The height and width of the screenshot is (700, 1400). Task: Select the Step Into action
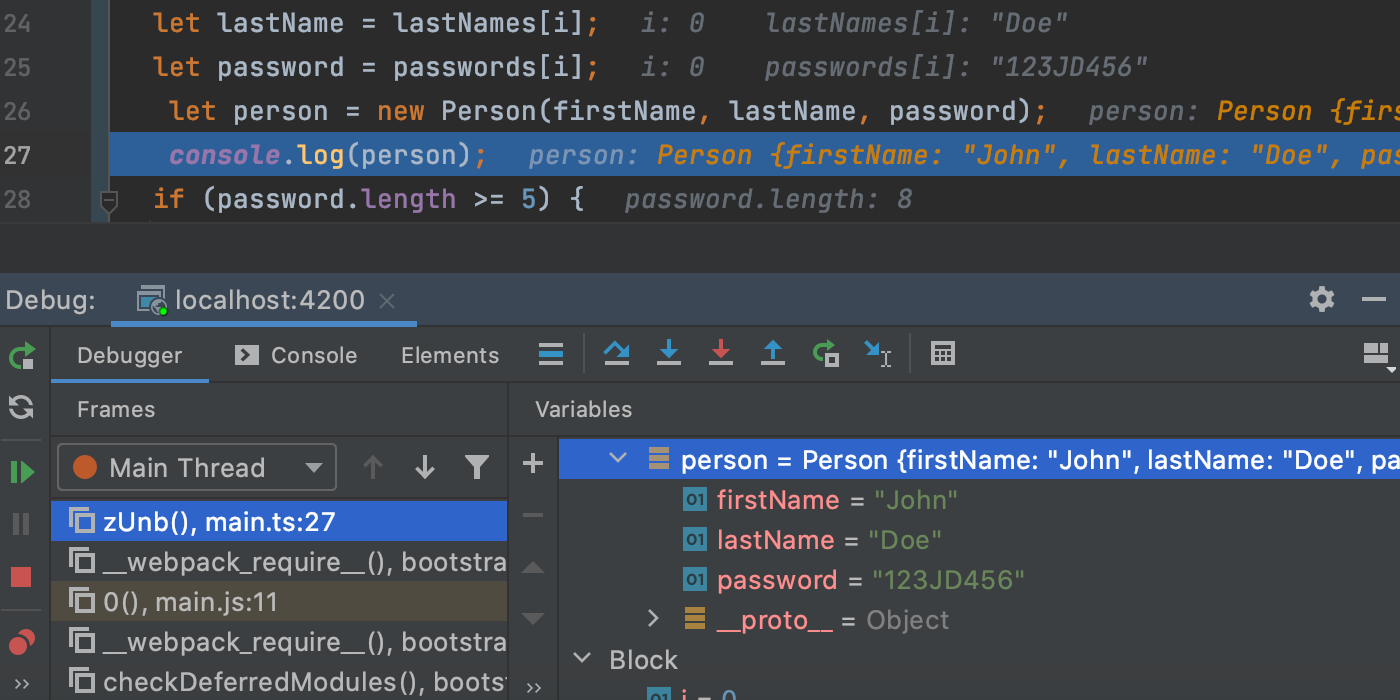point(668,354)
